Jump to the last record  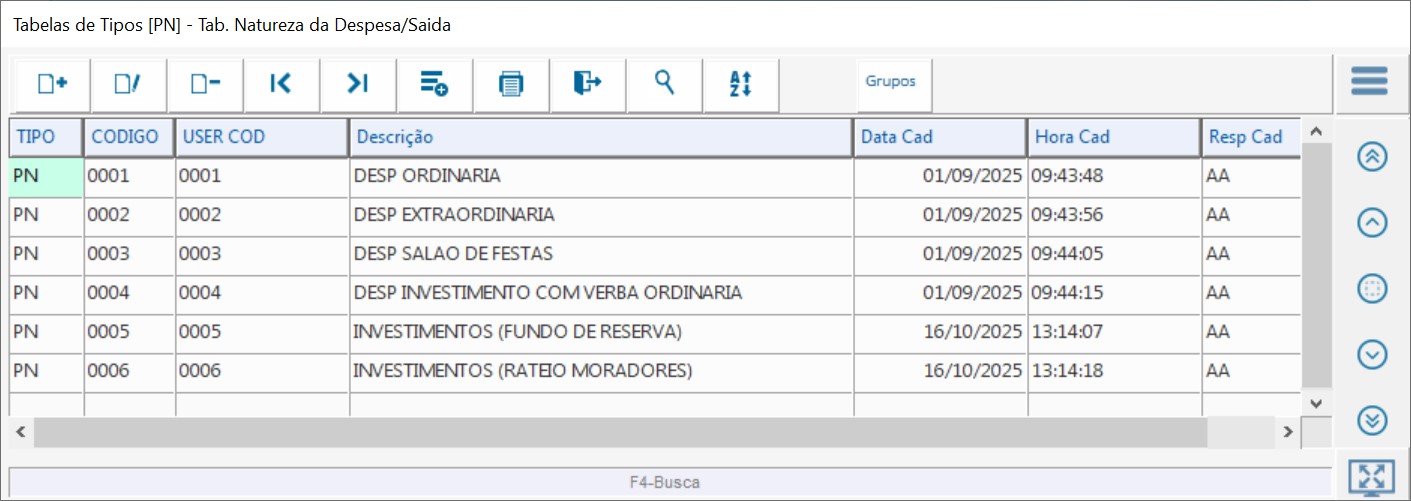(x=358, y=84)
